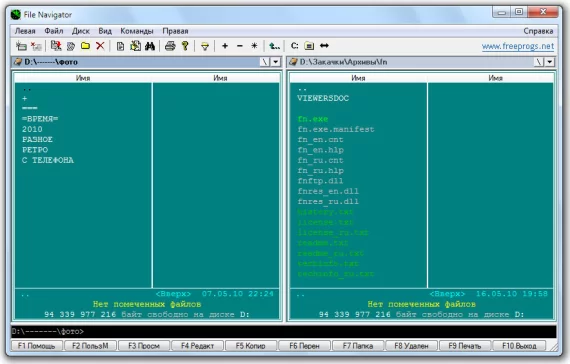Click the F5 Копир button
The image size is (570, 364).
[x=251, y=346]
